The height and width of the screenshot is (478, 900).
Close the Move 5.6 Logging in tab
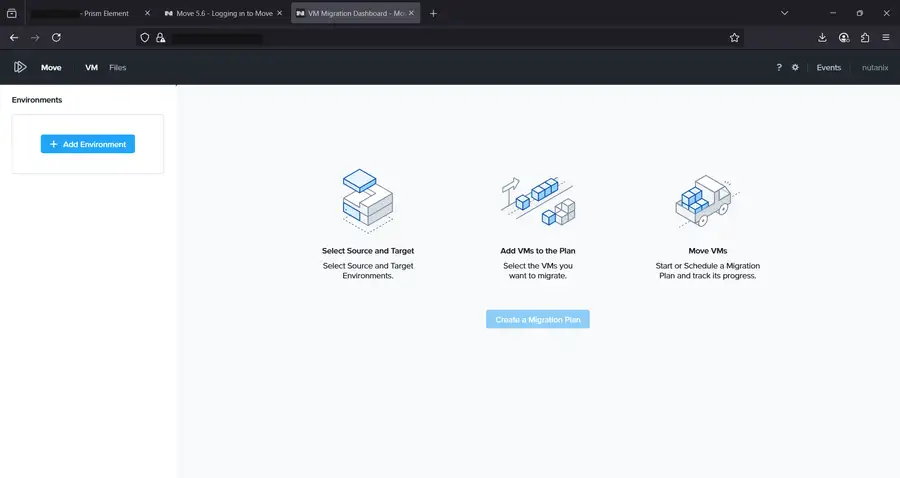(x=280, y=13)
